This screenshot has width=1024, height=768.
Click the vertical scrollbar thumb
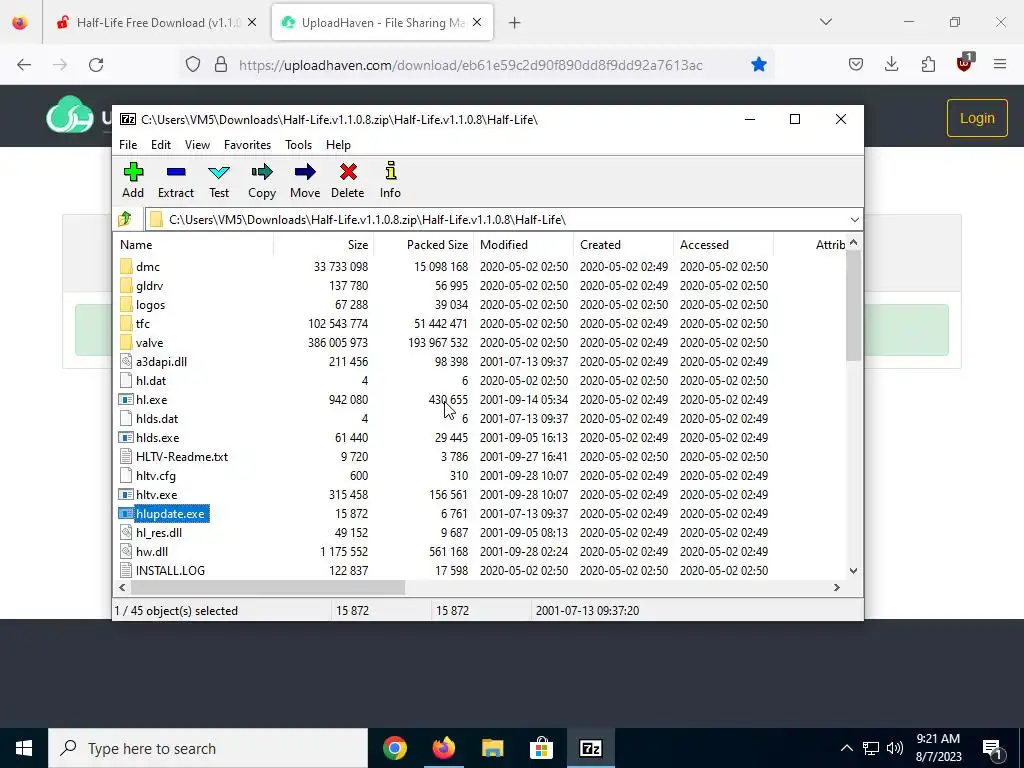854,306
